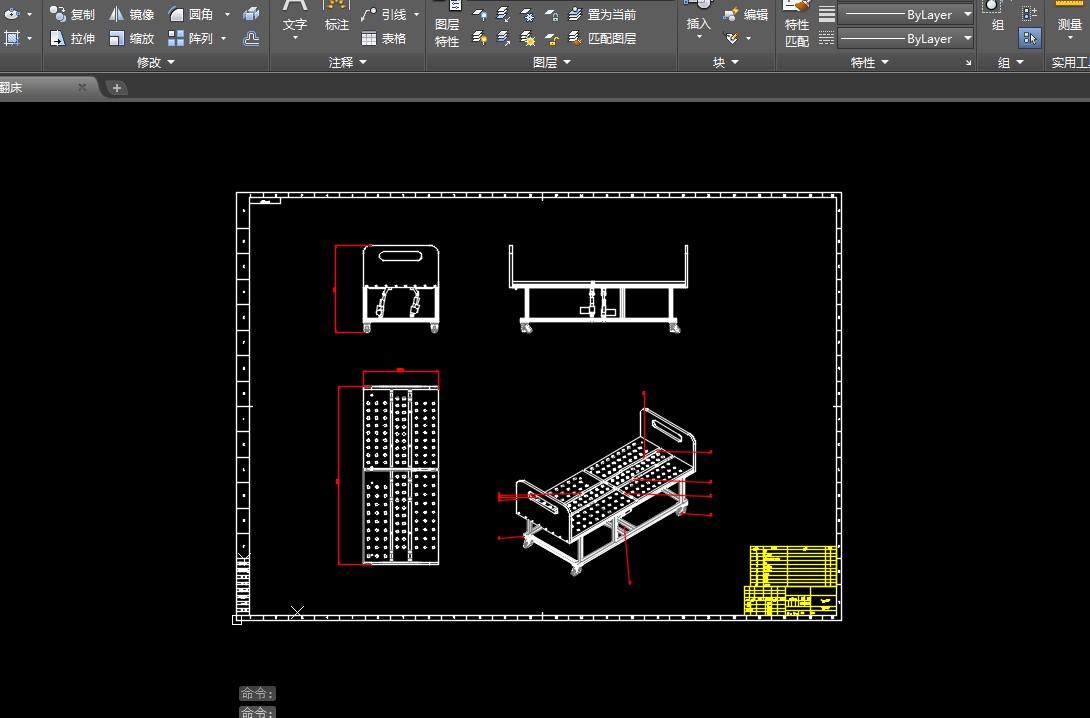The image size is (1090, 718).
Task: Select the Fillet (圆角) tool
Action: click(191, 14)
